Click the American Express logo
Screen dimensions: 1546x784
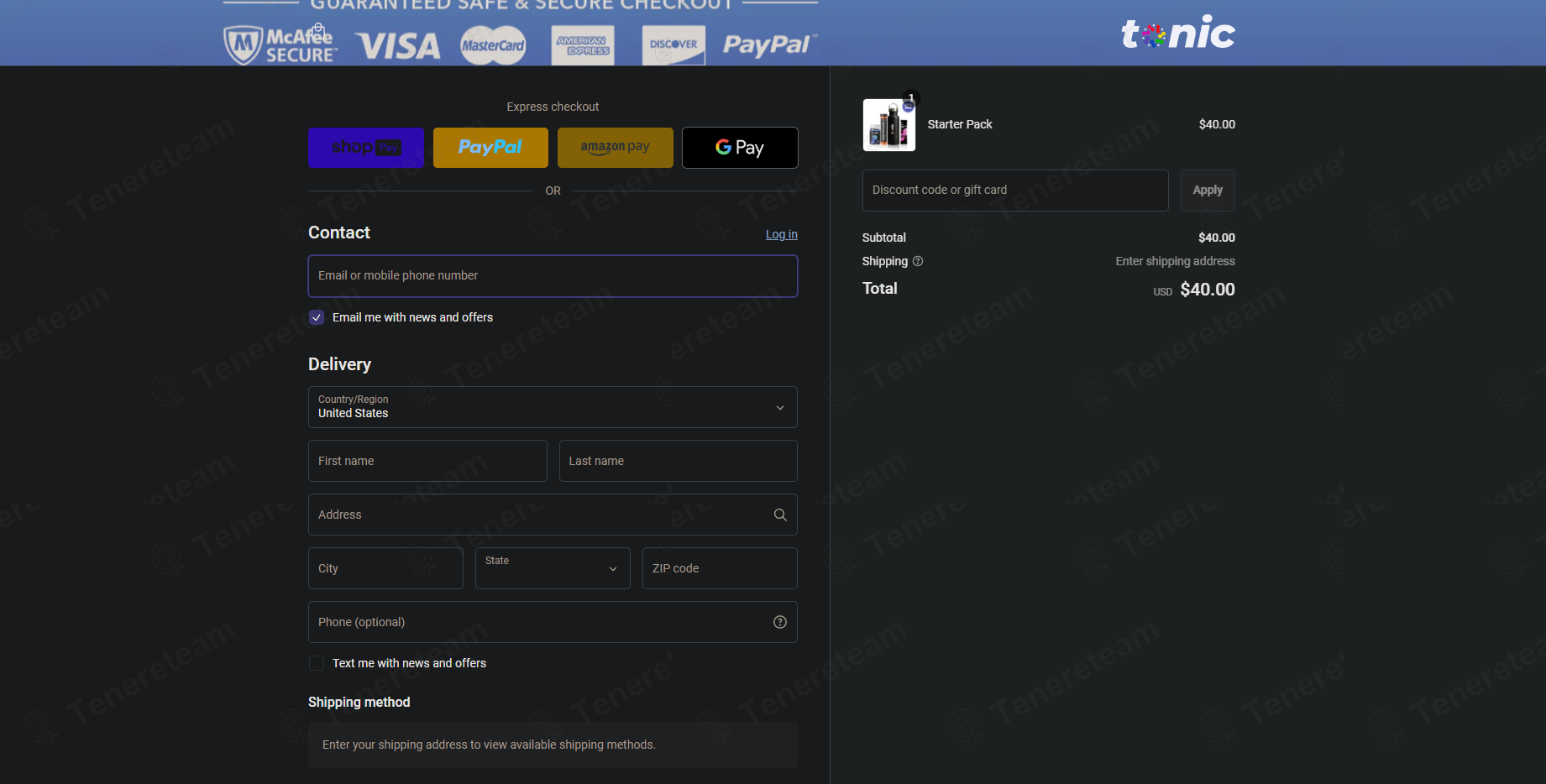click(x=583, y=45)
